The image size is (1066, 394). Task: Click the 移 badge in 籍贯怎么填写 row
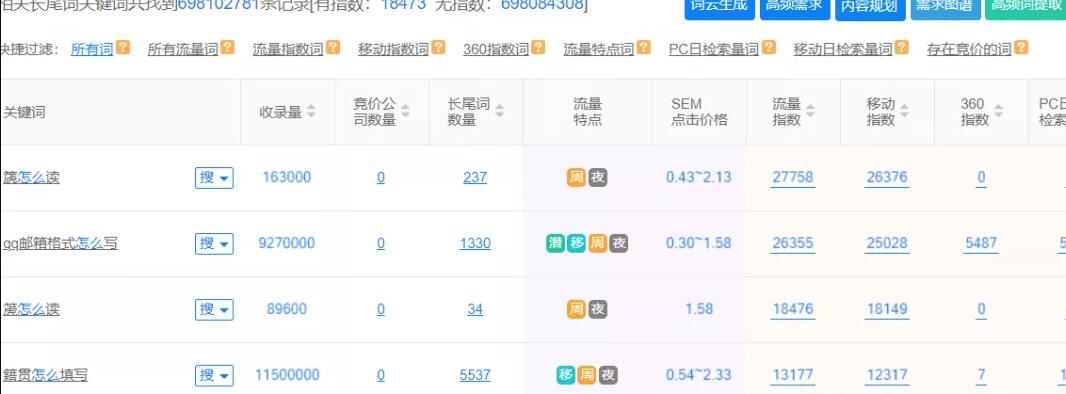pyautogui.click(x=566, y=375)
